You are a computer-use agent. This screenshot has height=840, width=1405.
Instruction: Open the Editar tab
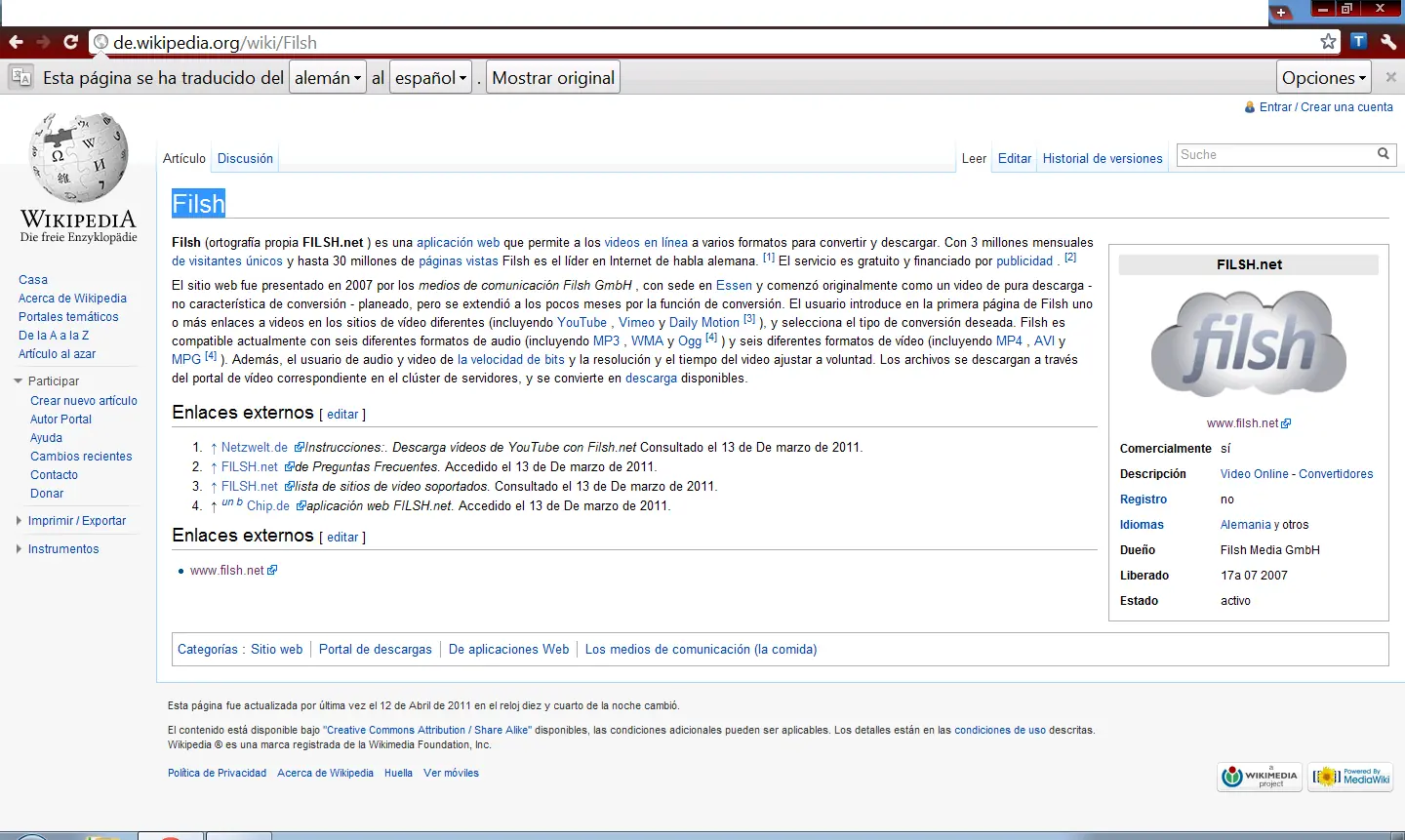point(1015,158)
